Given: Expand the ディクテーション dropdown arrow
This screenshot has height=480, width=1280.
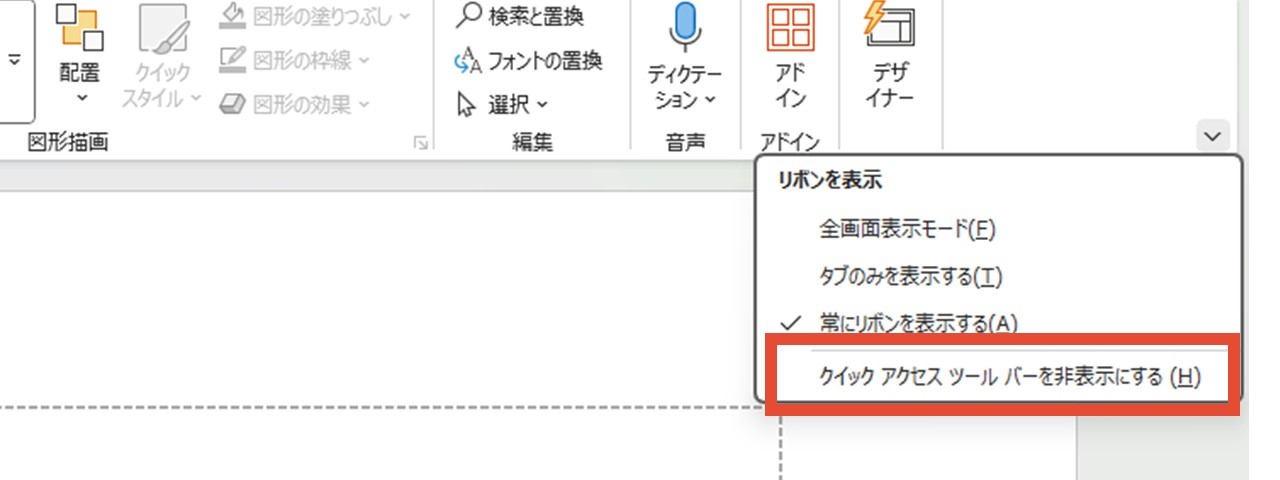Looking at the screenshot, I should point(710,100).
